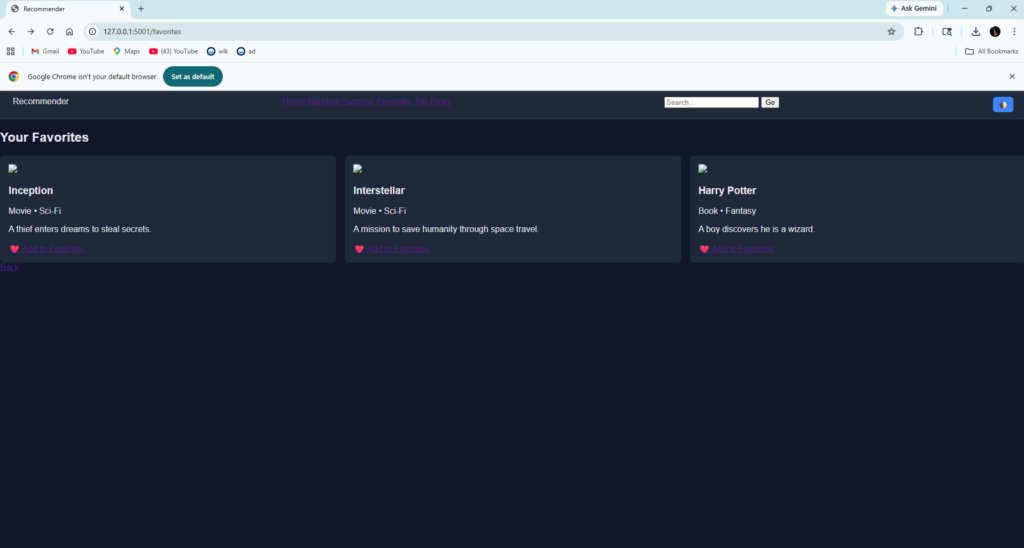This screenshot has height=548, width=1024.
Task: Focus the Search input field
Action: [x=711, y=102]
